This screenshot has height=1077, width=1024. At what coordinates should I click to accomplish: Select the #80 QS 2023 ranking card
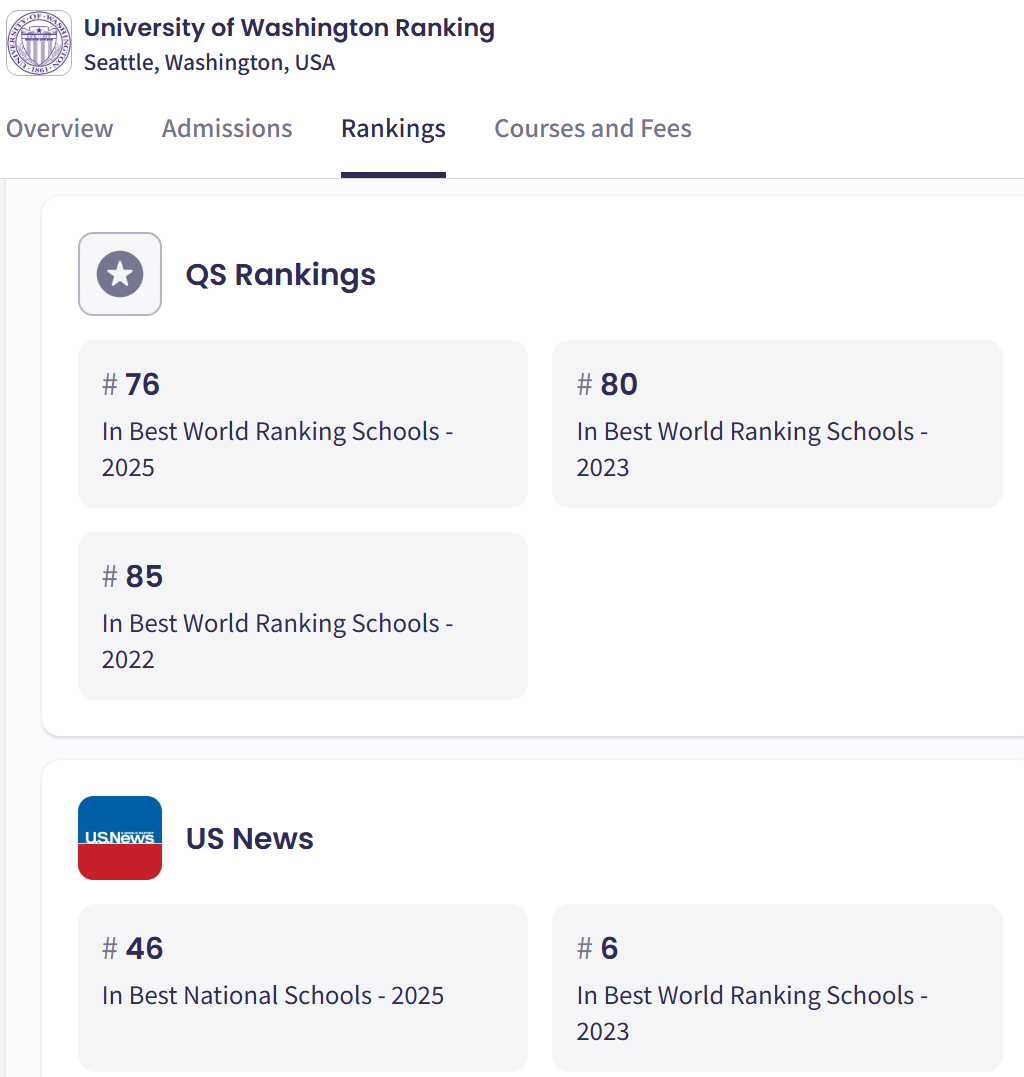(777, 424)
